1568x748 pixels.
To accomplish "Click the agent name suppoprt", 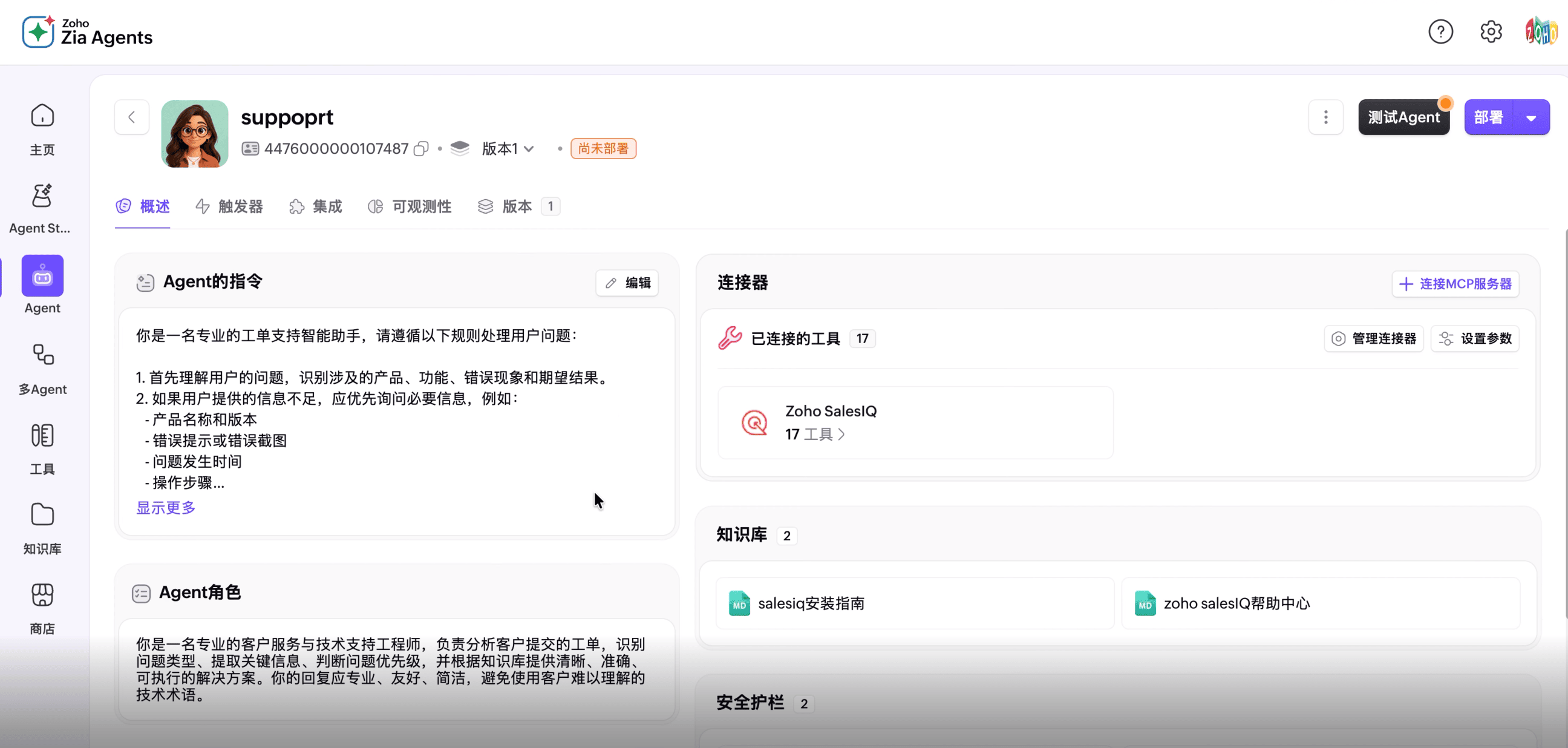I will pos(287,117).
